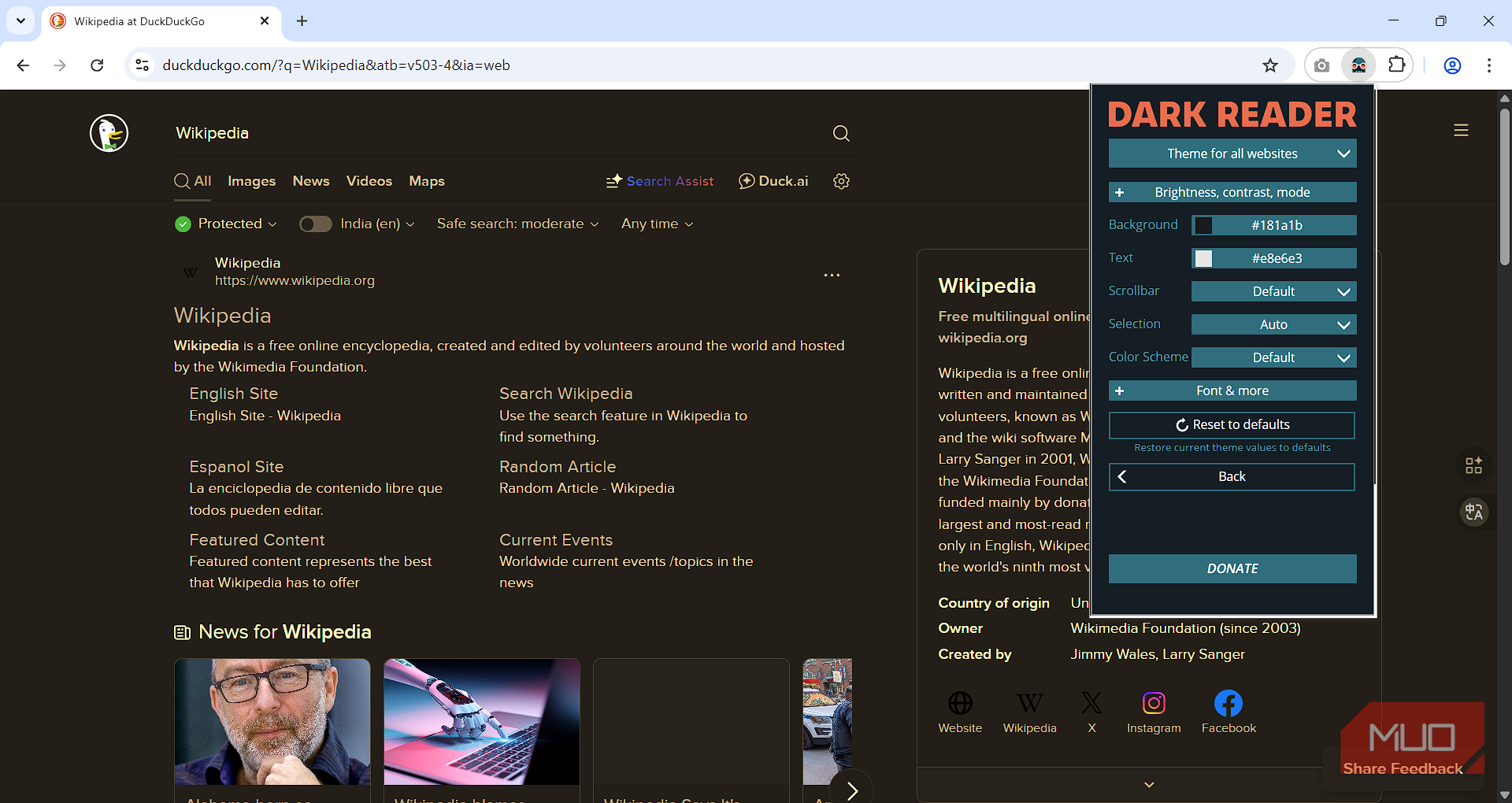Viewport: 1512px width, 803px height.
Task: Open the three-dot menu for the Wikipedia result
Action: (832, 276)
